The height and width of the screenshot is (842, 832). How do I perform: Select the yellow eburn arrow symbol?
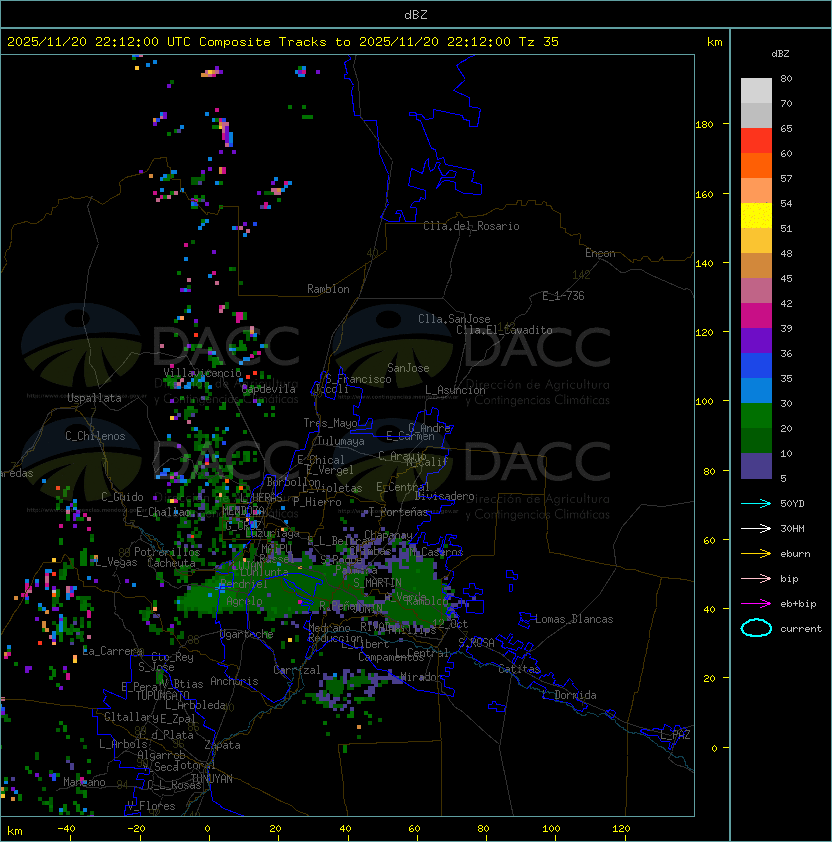[756, 553]
